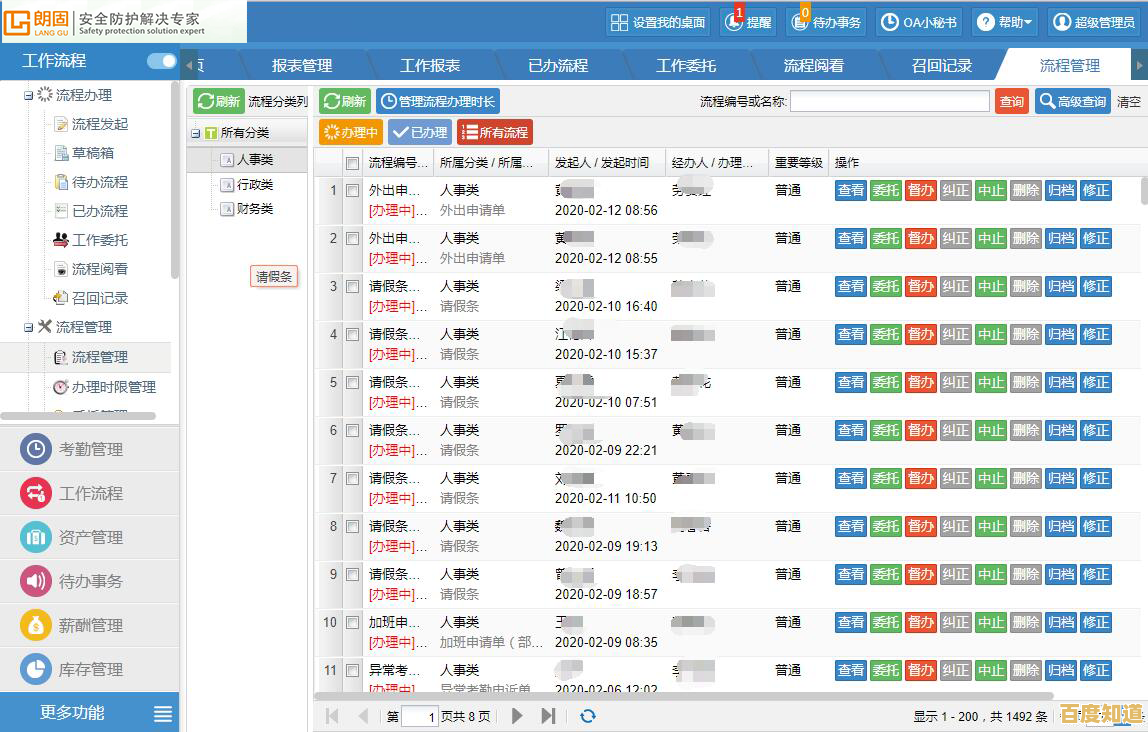Click inside the page number input box

[420, 715]
